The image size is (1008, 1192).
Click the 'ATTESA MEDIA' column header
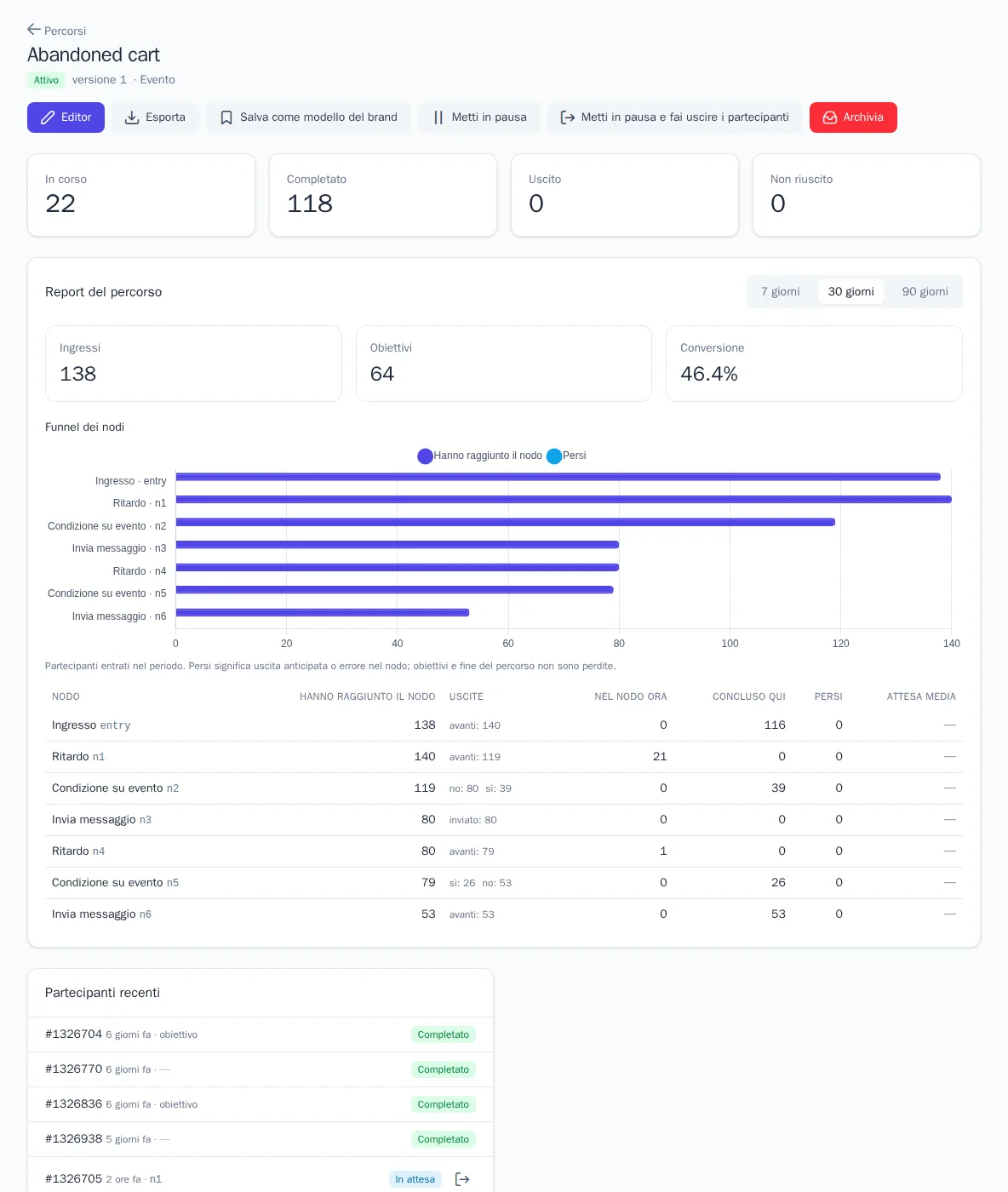(921, 696)
